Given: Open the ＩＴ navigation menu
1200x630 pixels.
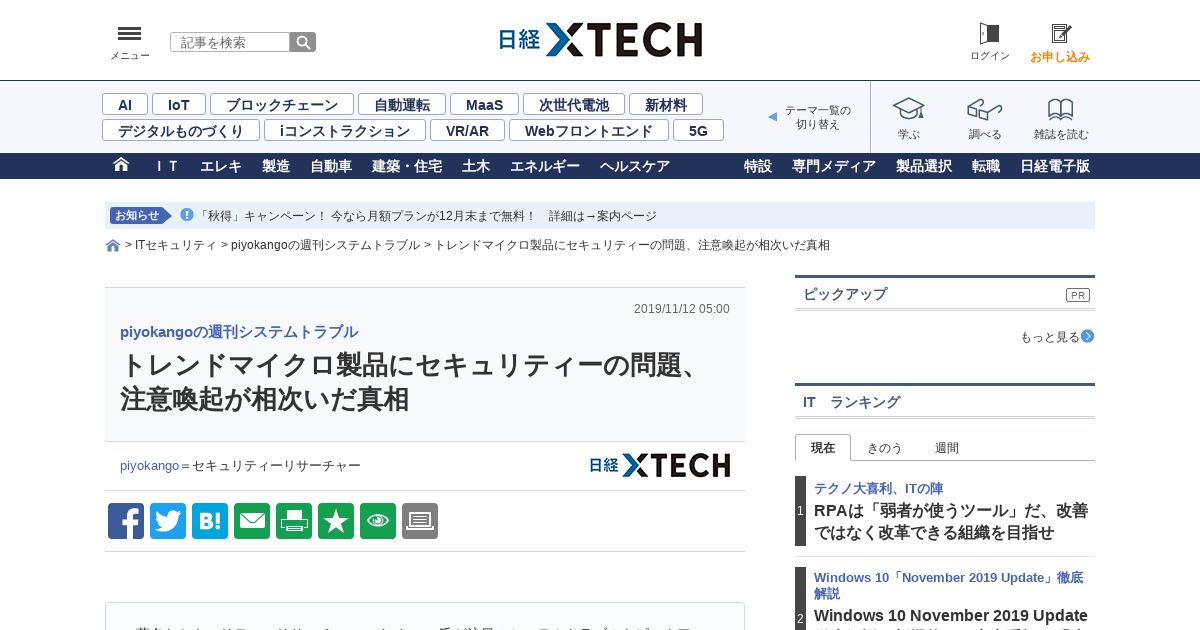Looking at the screenshot, I should click(167, 166).
